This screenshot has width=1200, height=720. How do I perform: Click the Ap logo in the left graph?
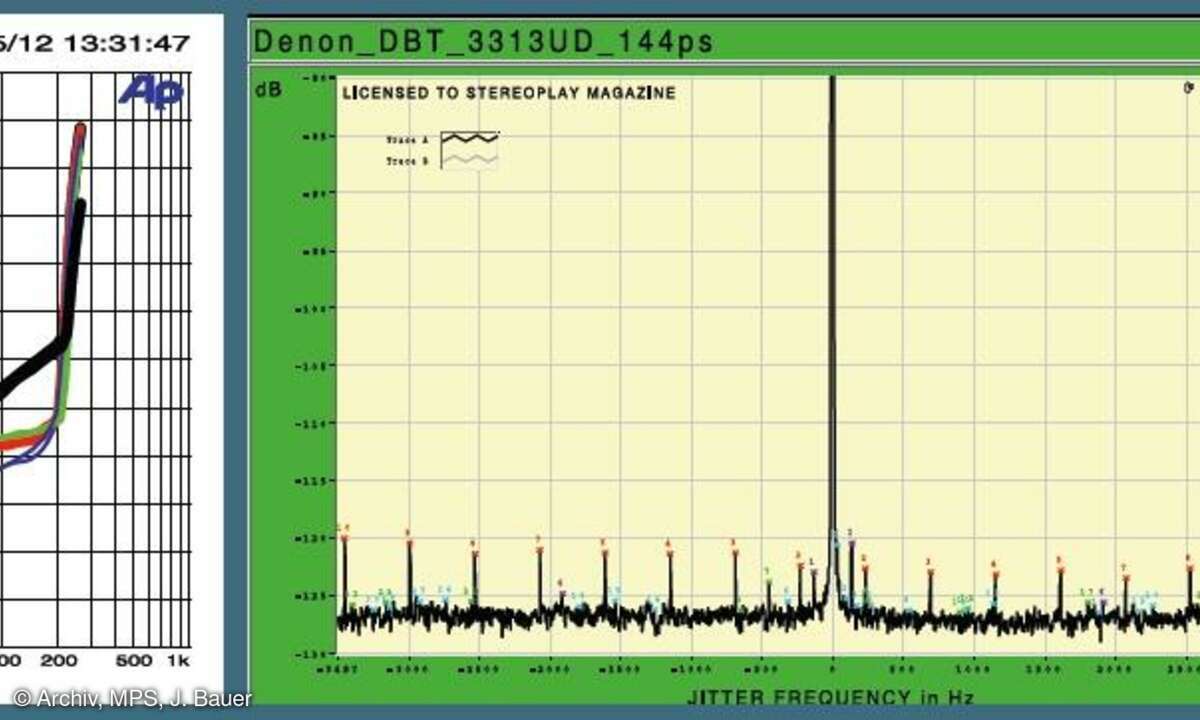click(x=151, y=91)
